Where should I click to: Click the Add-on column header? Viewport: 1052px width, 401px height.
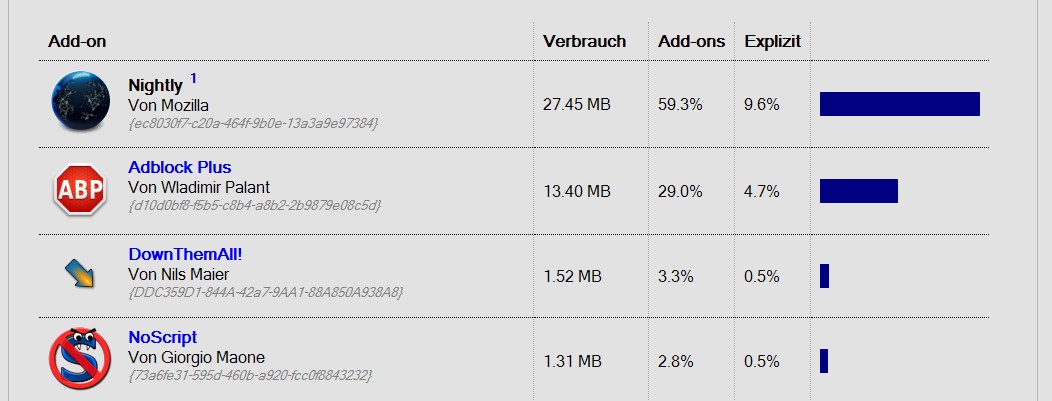point(77,42)
